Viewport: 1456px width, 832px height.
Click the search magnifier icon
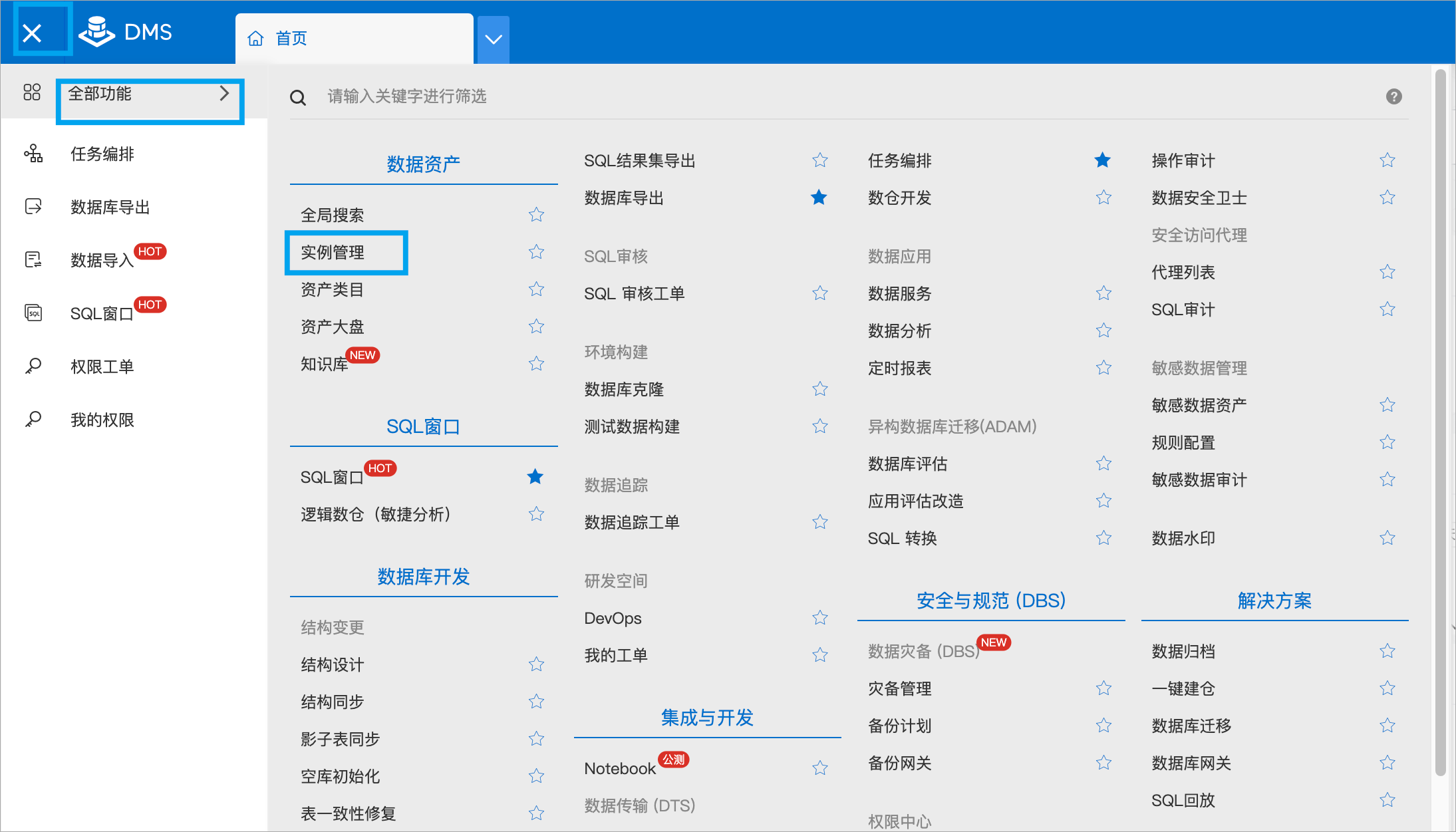coord(298,98)
